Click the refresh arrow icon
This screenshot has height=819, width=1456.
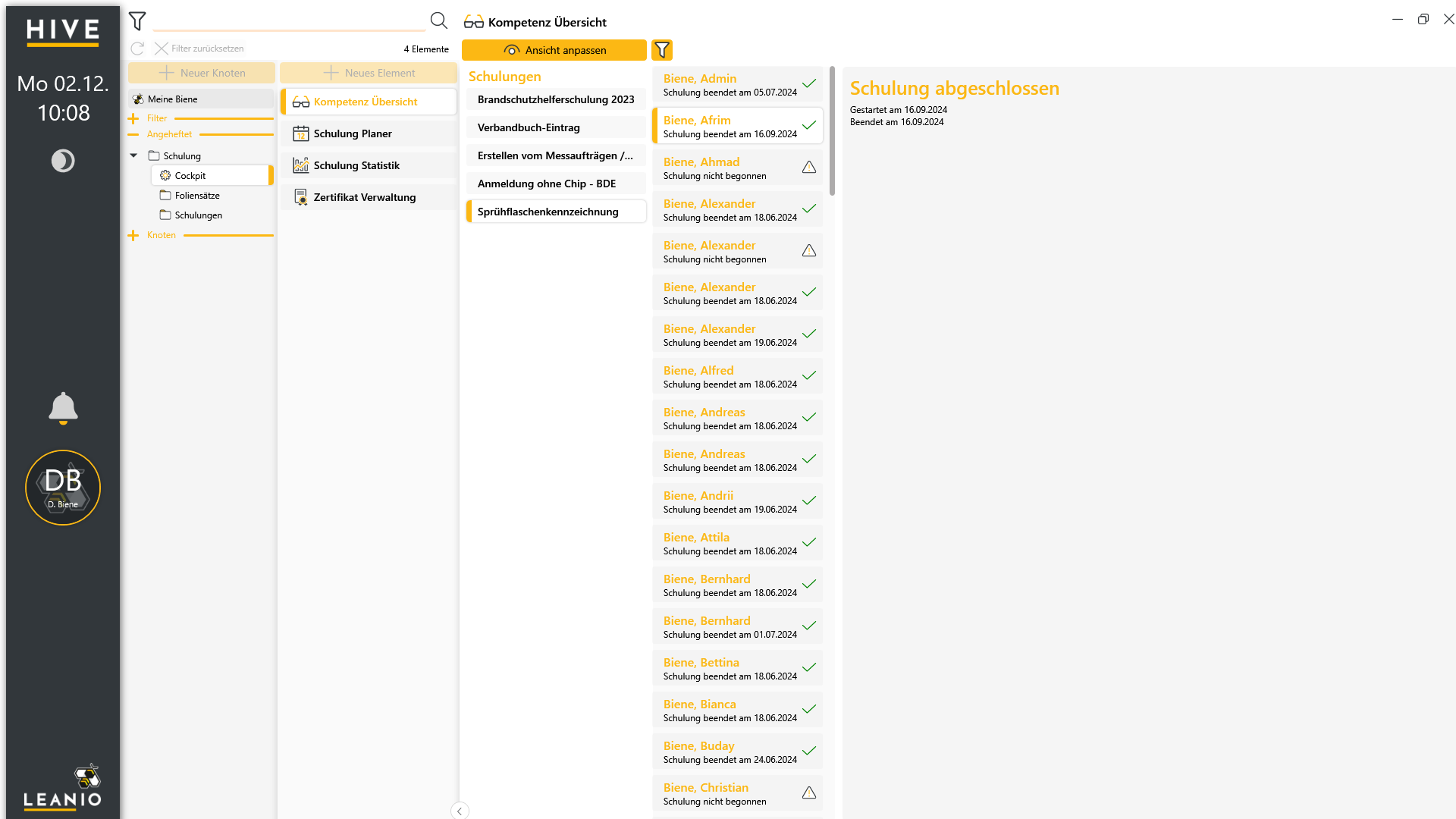point(137,49)
